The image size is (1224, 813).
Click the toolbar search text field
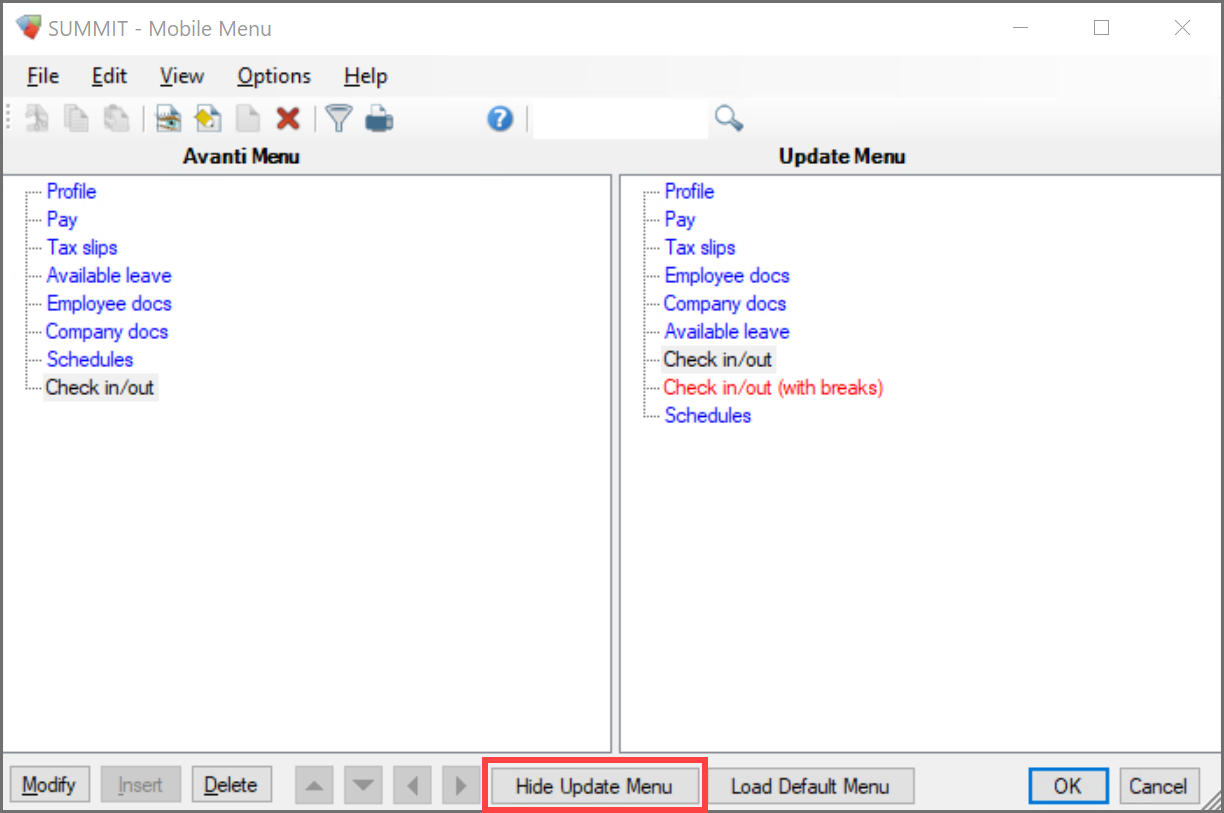[620, 119]
